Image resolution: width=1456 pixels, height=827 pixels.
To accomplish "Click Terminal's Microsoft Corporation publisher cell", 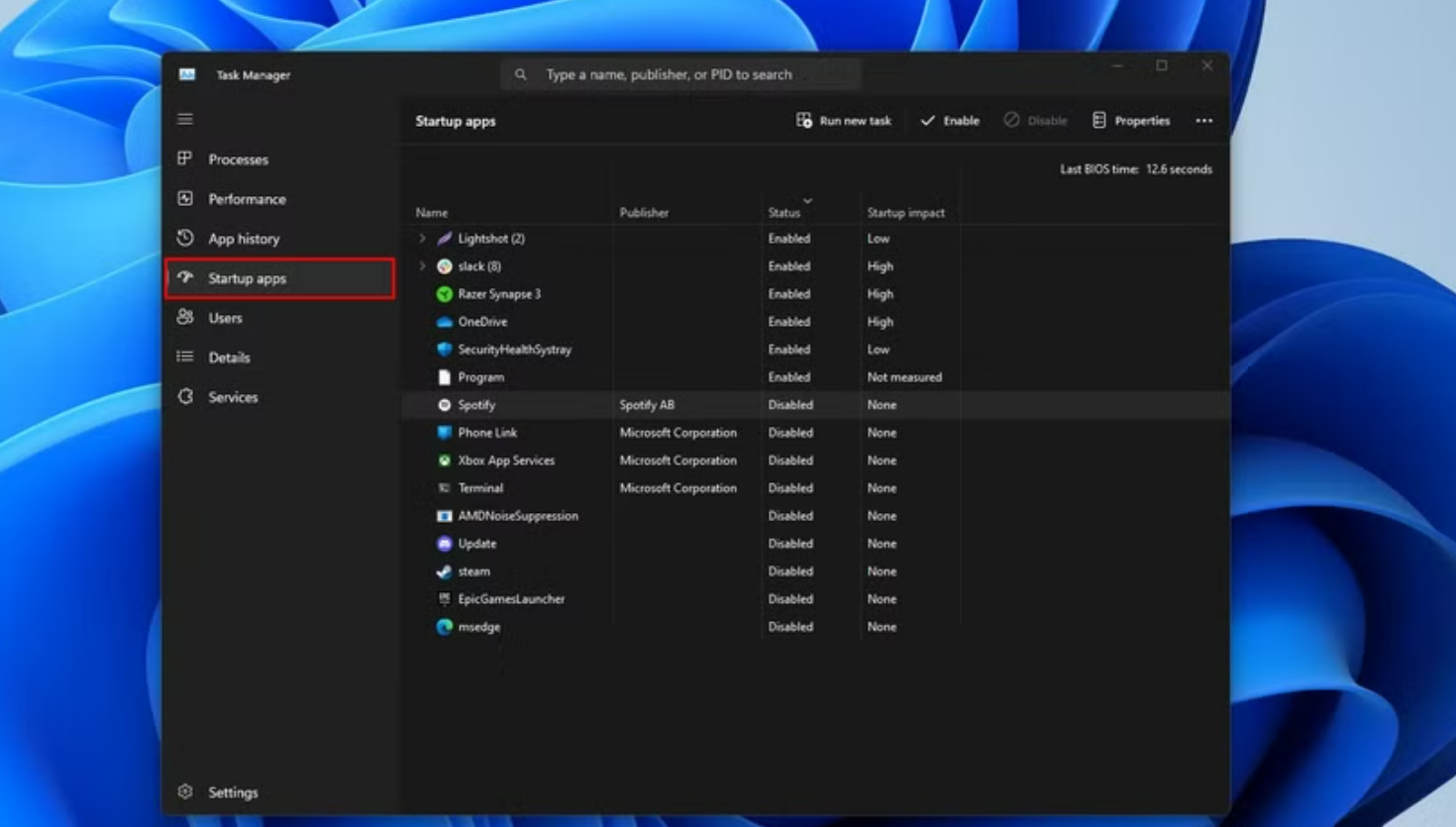I will coord(678,488).
